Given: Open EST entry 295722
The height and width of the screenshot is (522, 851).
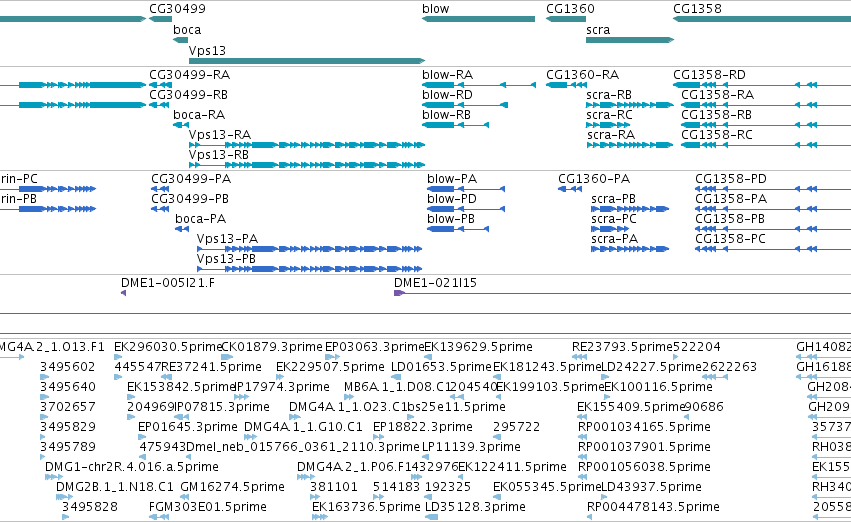Looking at the screenshot, I should tap(517, 428).
